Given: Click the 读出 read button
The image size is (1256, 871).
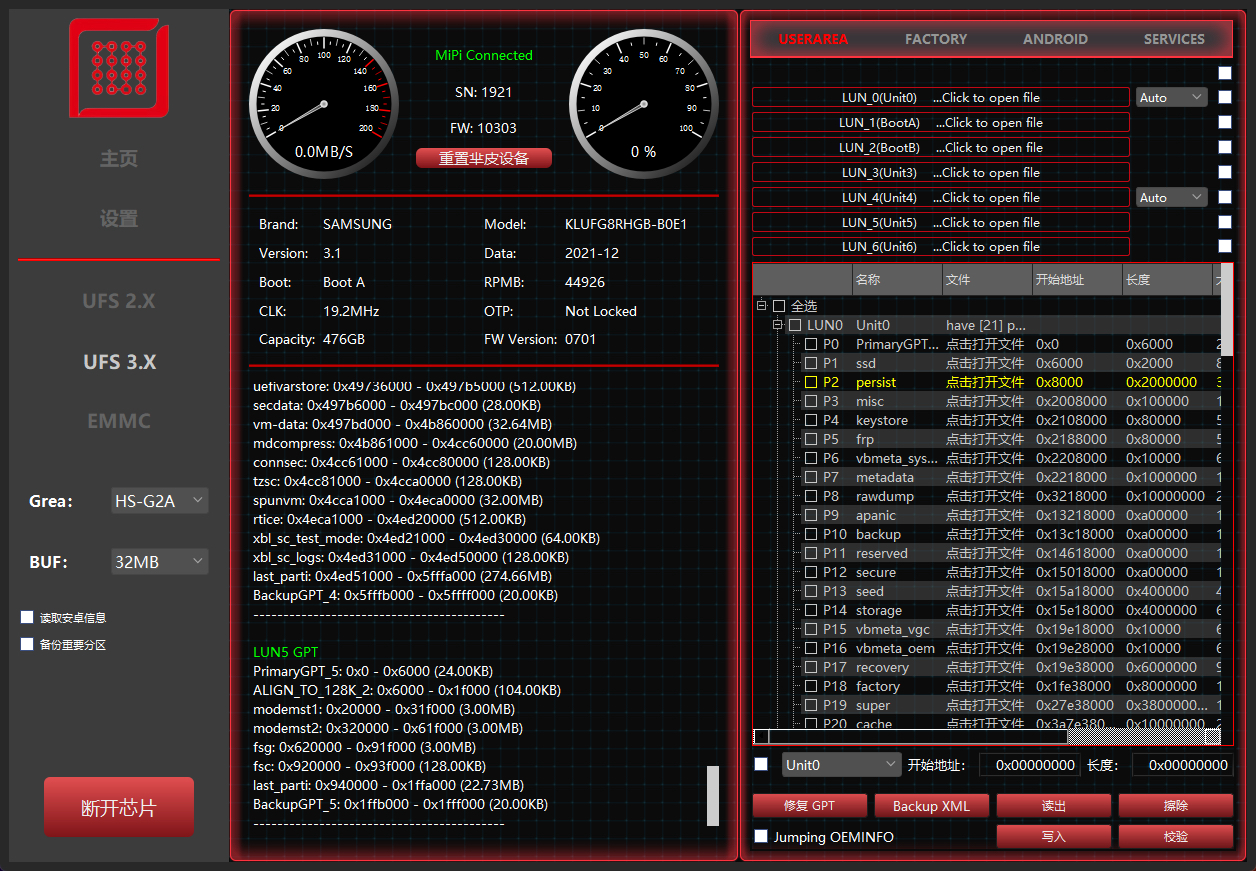Looking at the screenshot, I should pos(1054,806).
